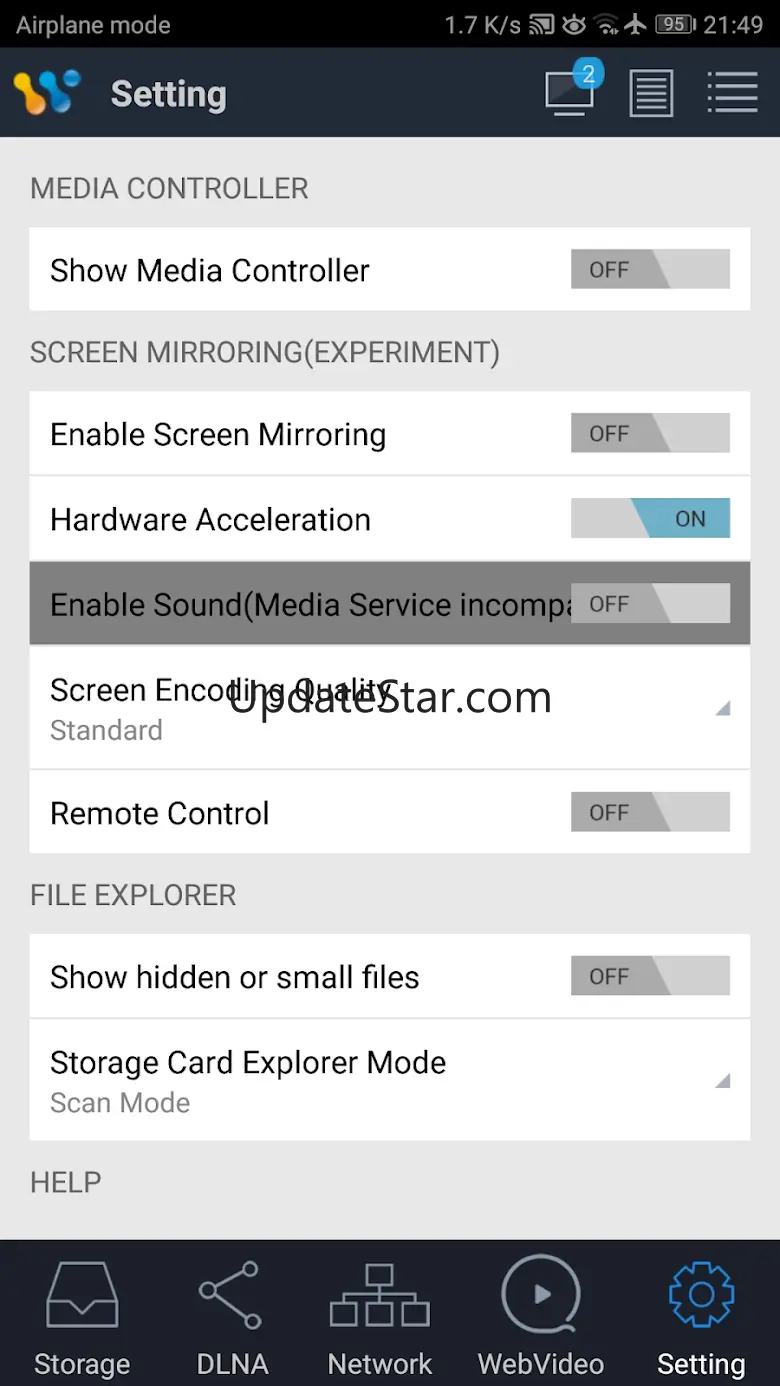Expand Storage Card Explorer Mode dropdown arrow
780x1386 pixels.
click(x=722, y=1081)
